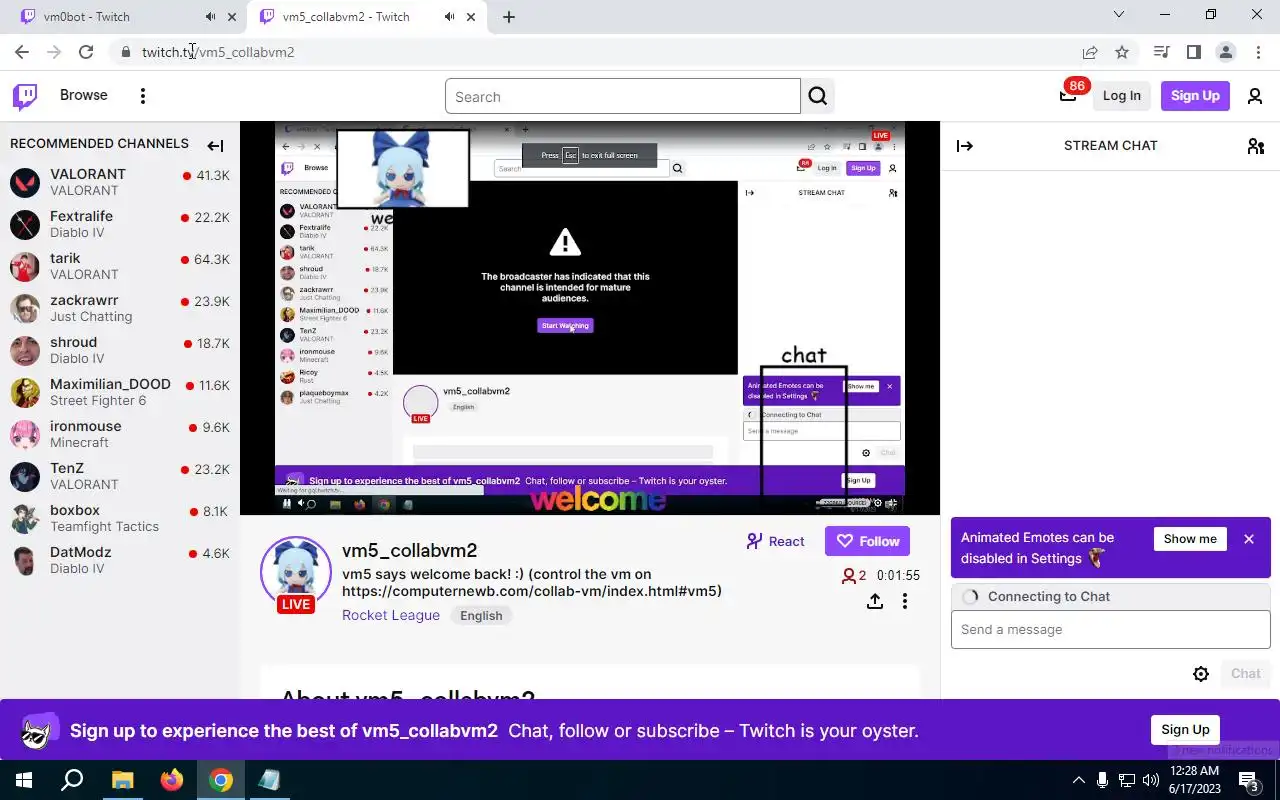
Task: Bookmark this page with the star icon
Action: pyautogui.click(x=1122, y=52)
